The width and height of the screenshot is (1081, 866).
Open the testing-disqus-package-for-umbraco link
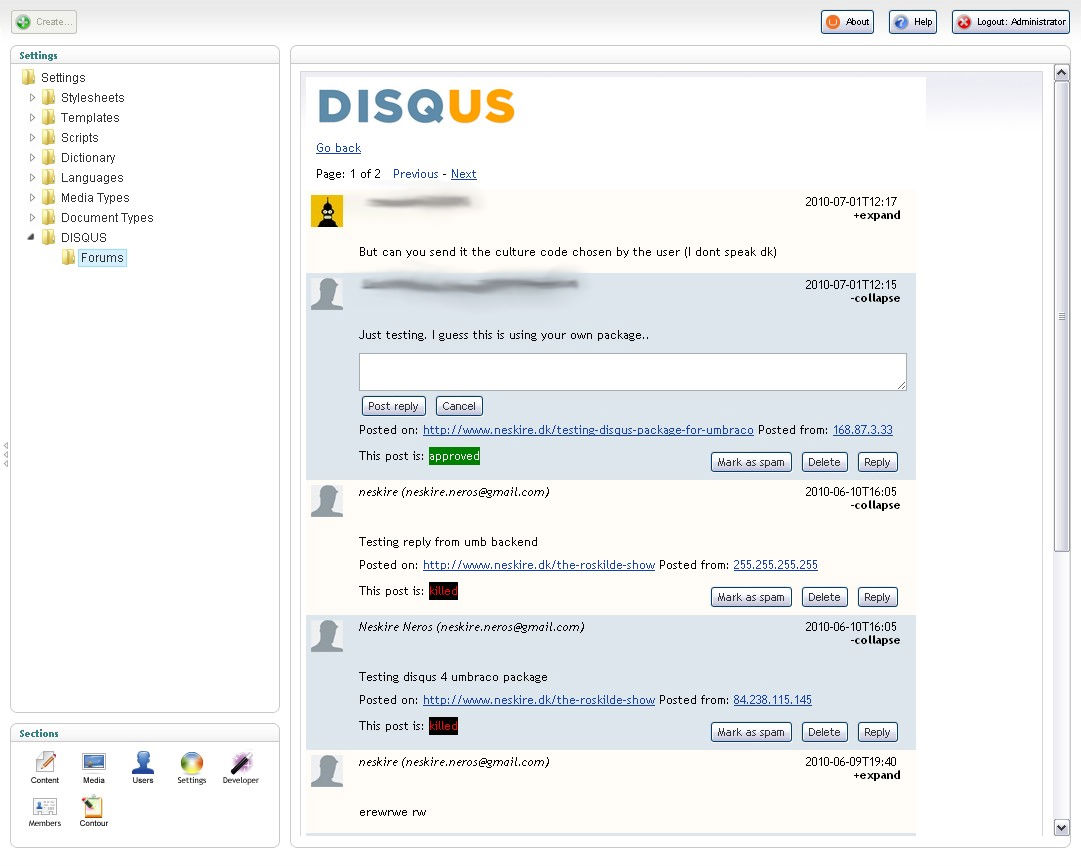(588, 430)
